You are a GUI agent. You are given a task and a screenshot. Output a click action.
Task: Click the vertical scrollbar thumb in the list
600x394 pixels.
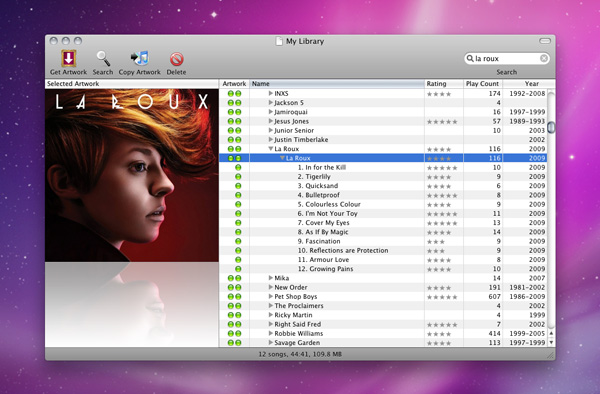[551, 127]
